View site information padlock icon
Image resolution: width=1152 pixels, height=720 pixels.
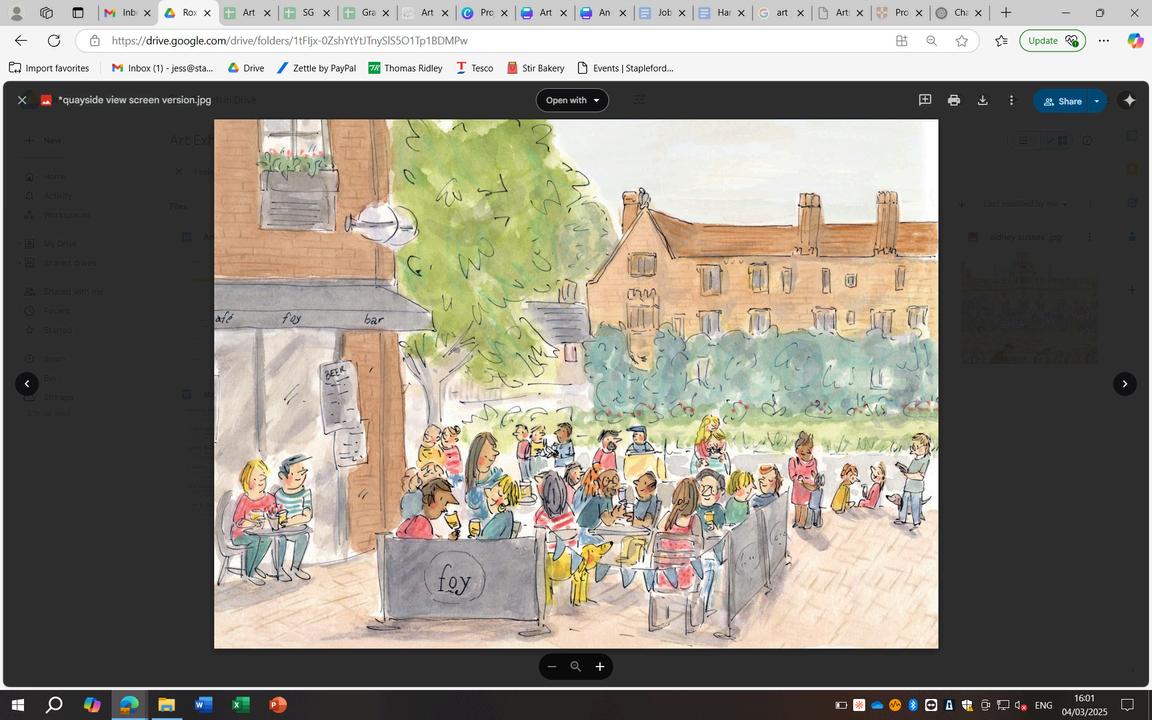tap(95, 40)
